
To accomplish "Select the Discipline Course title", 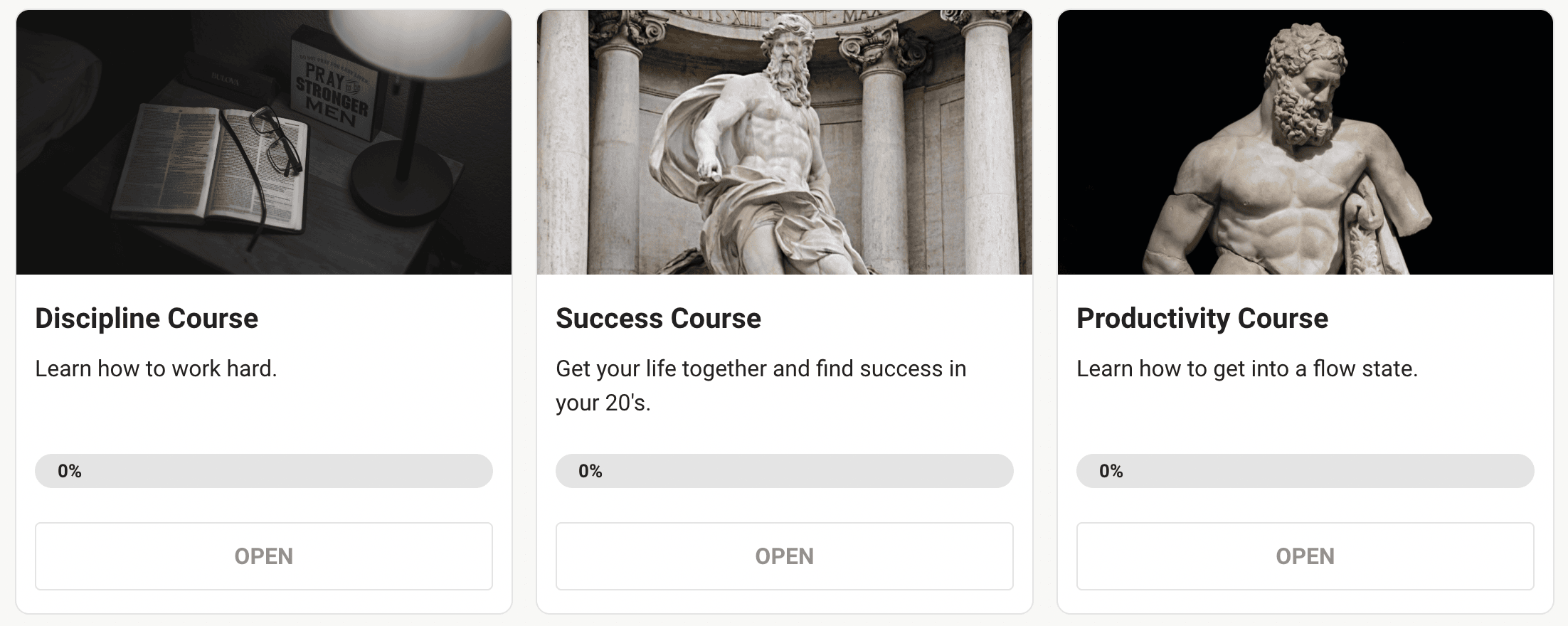I will (147, 318).
